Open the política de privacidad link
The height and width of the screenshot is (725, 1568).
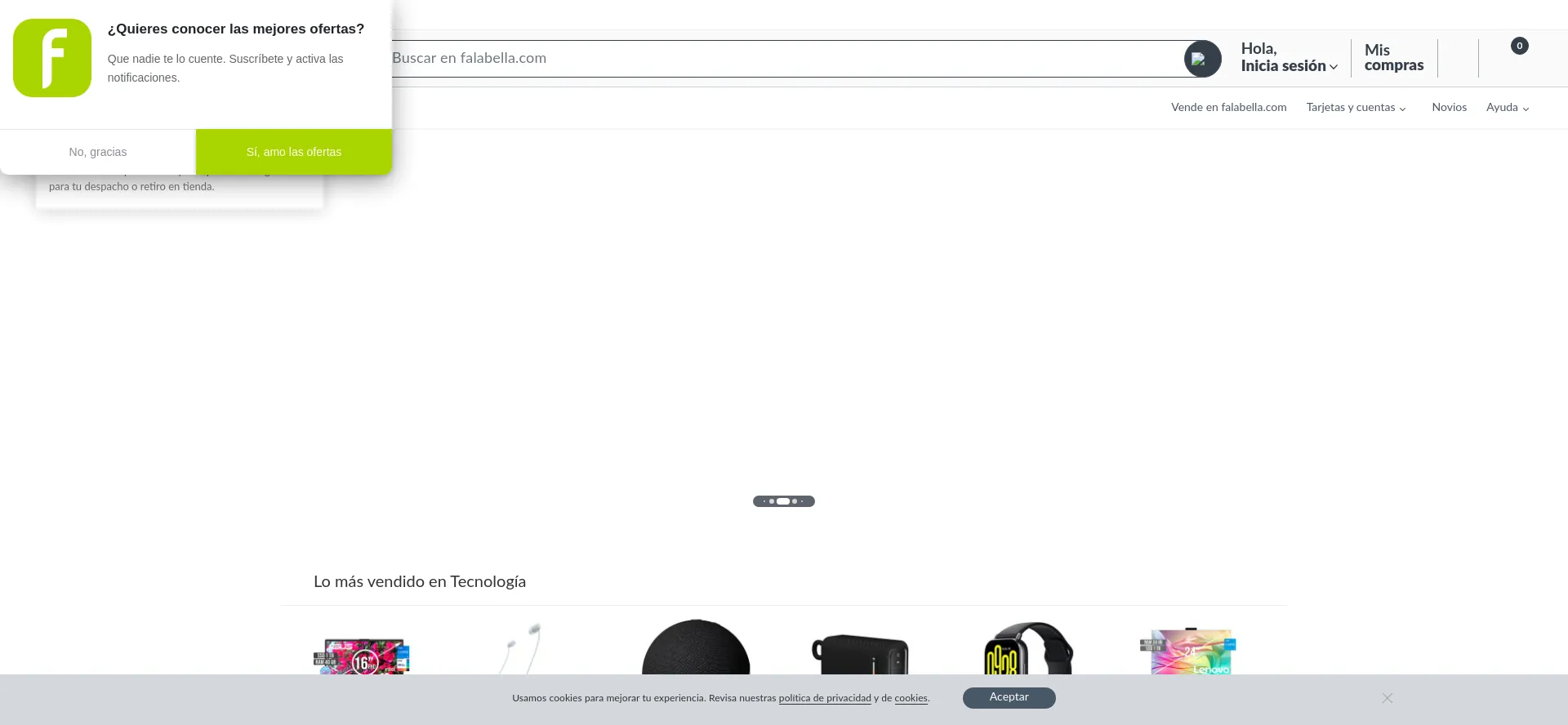pos(825,698)
